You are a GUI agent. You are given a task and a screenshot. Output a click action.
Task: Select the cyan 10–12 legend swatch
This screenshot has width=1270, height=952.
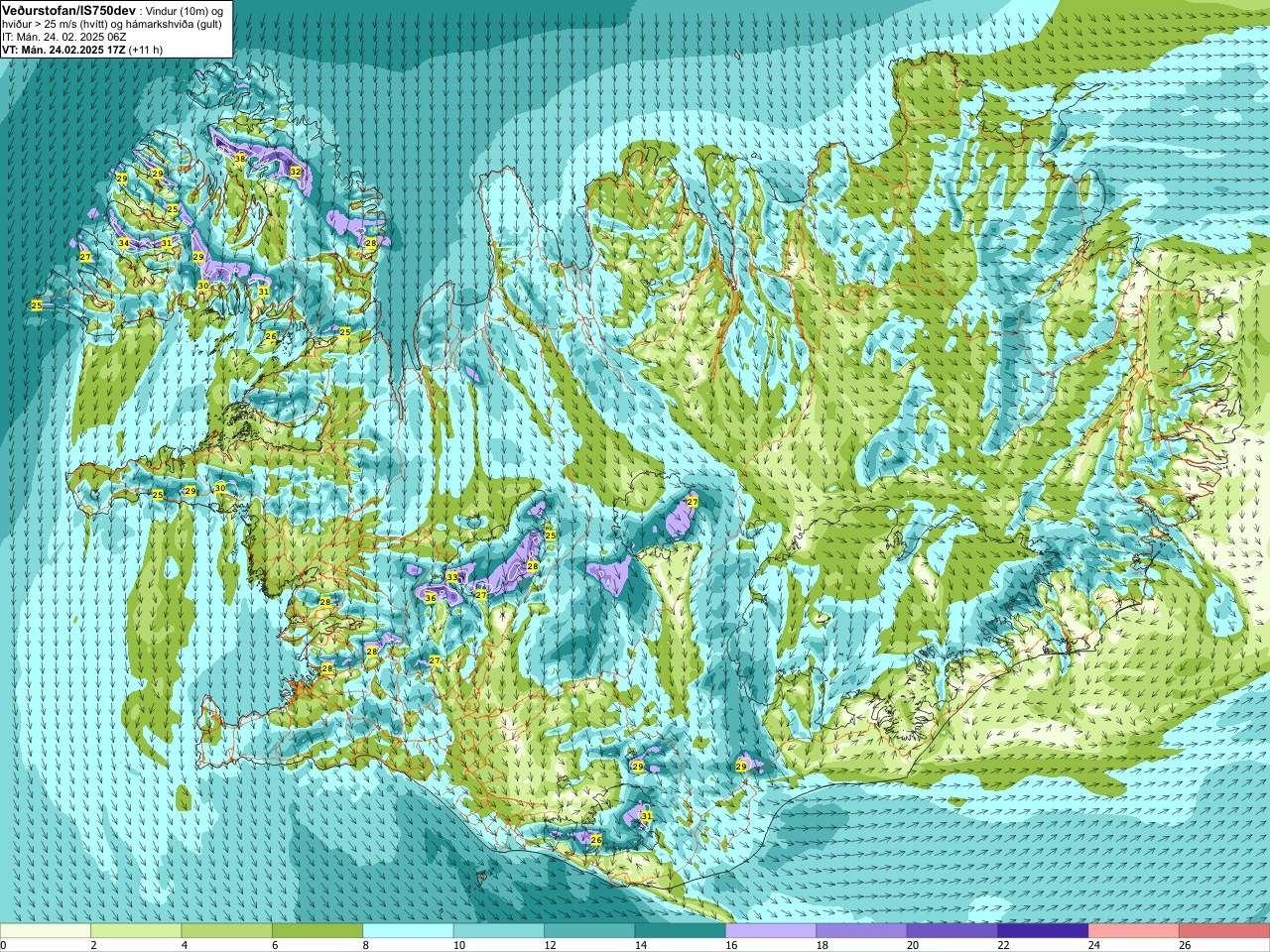point(499,931)
